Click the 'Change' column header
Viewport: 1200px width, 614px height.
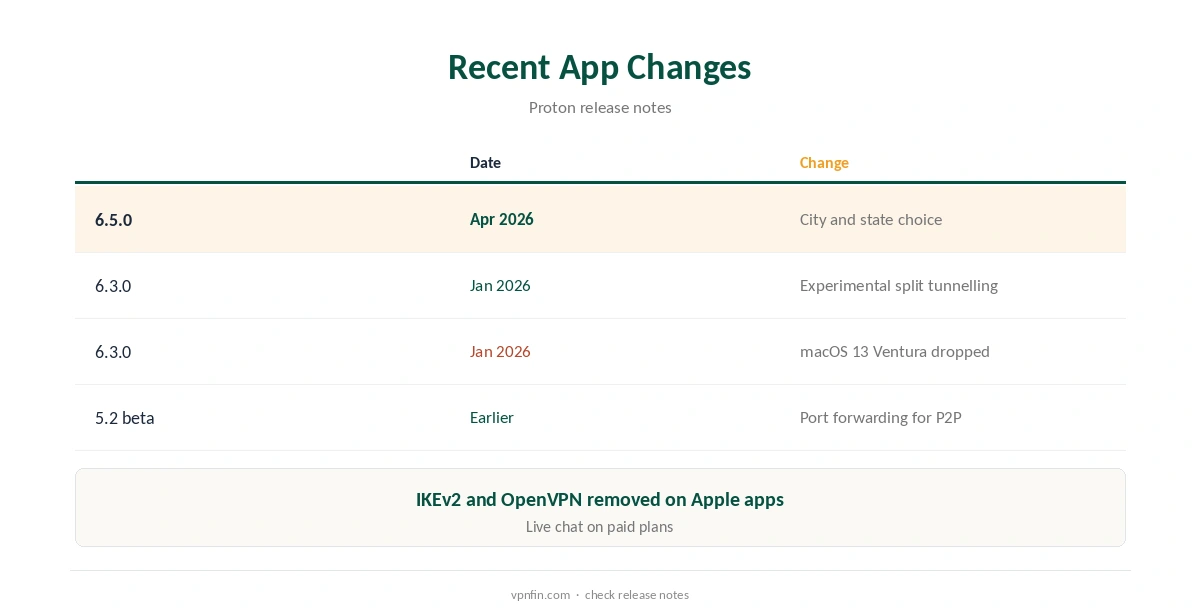[824, 162]
